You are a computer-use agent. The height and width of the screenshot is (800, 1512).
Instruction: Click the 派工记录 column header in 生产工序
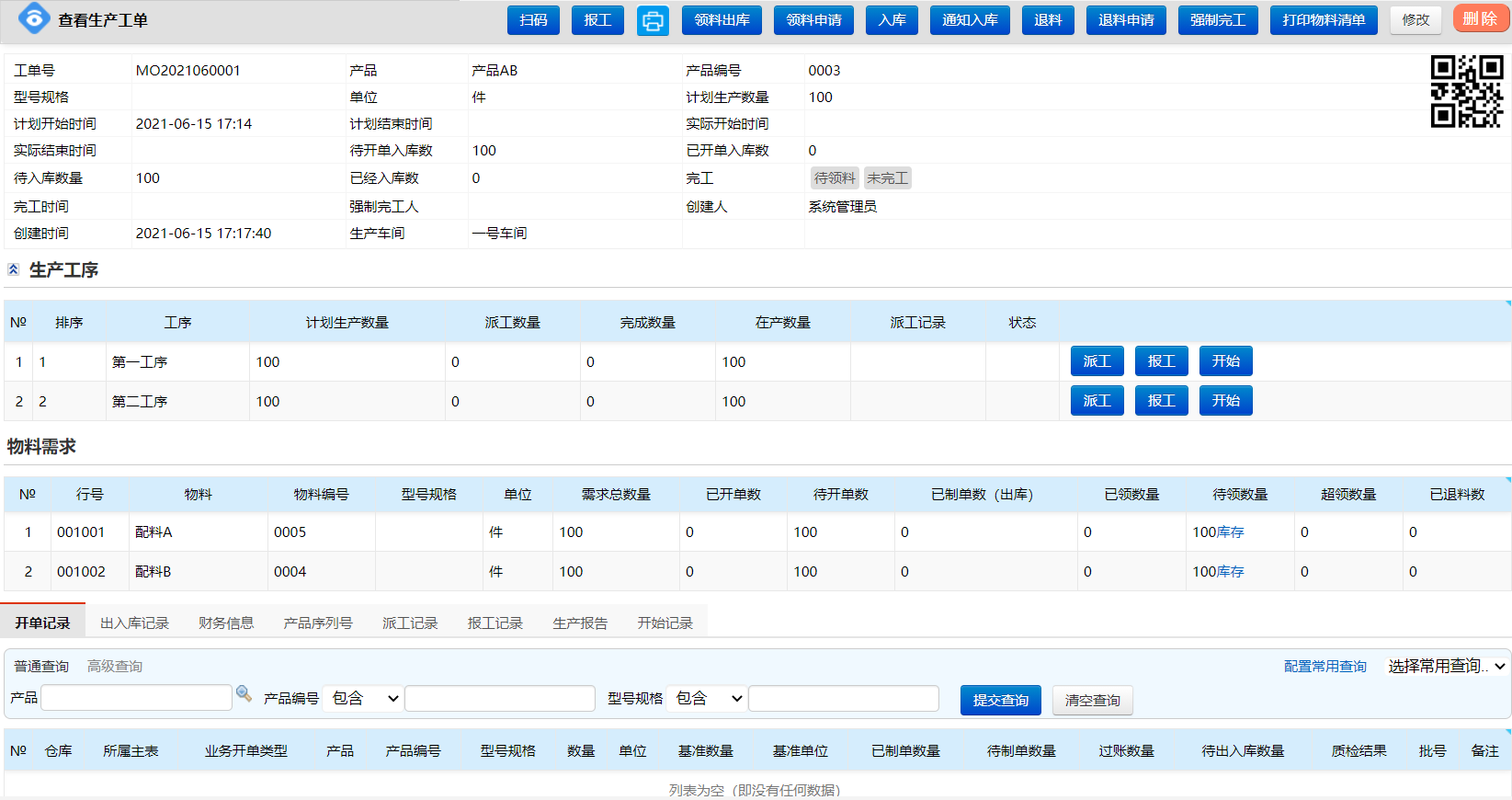click(917, 323)
